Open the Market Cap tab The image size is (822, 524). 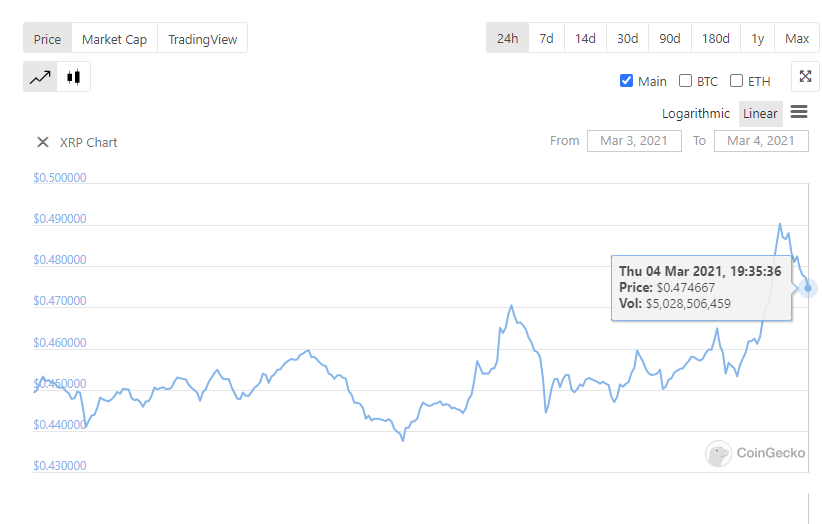[114, 39]
